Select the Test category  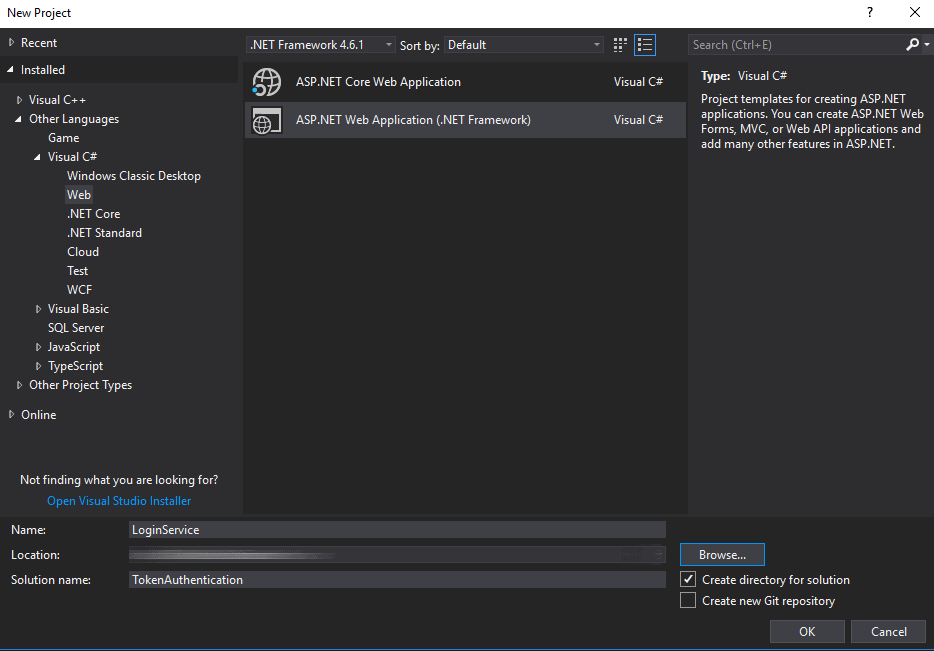[x=77, y=271]
